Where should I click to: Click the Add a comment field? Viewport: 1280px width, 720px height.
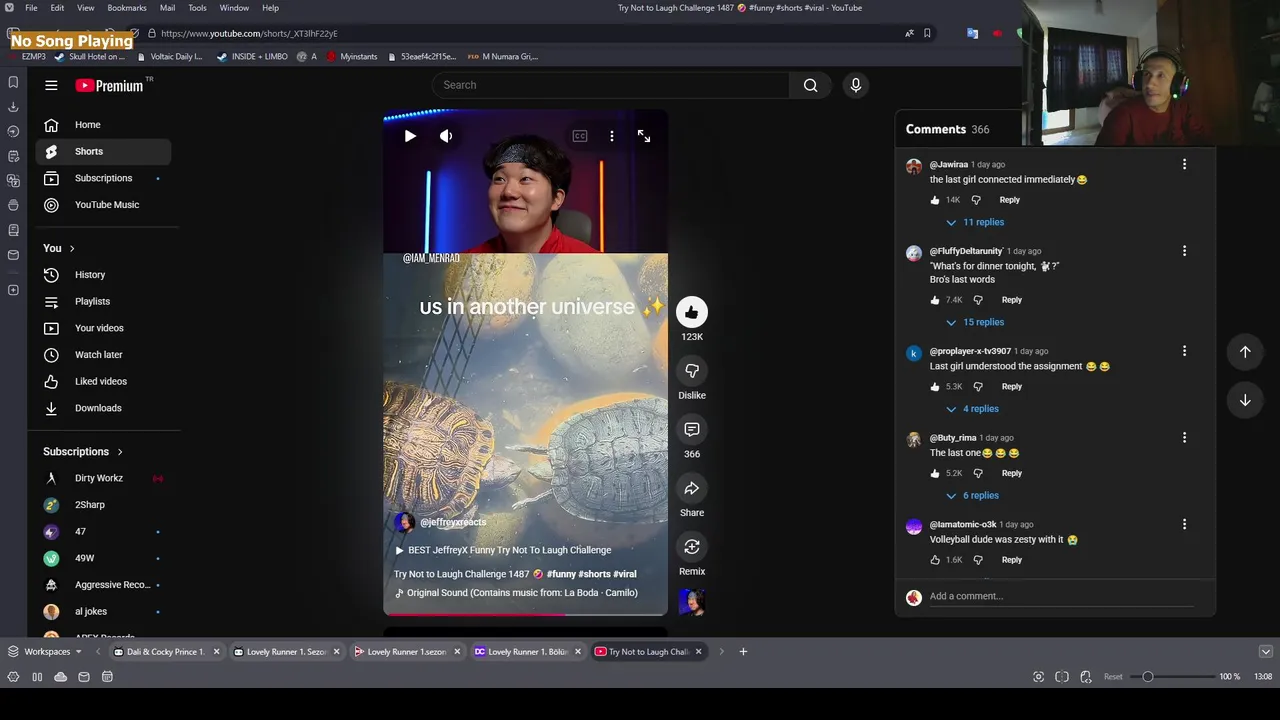[1061, 596]
